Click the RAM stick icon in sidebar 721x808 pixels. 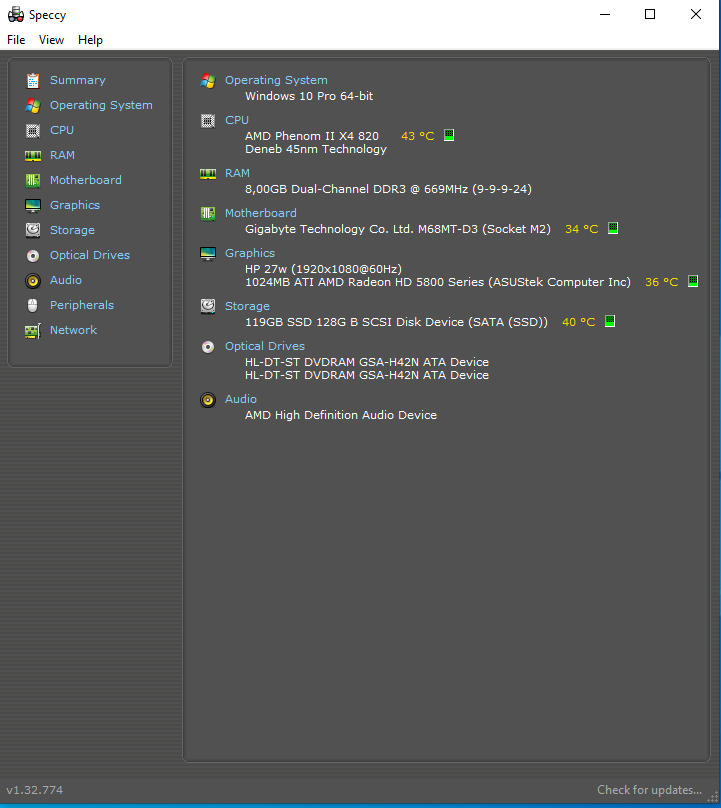pos(33,156)
